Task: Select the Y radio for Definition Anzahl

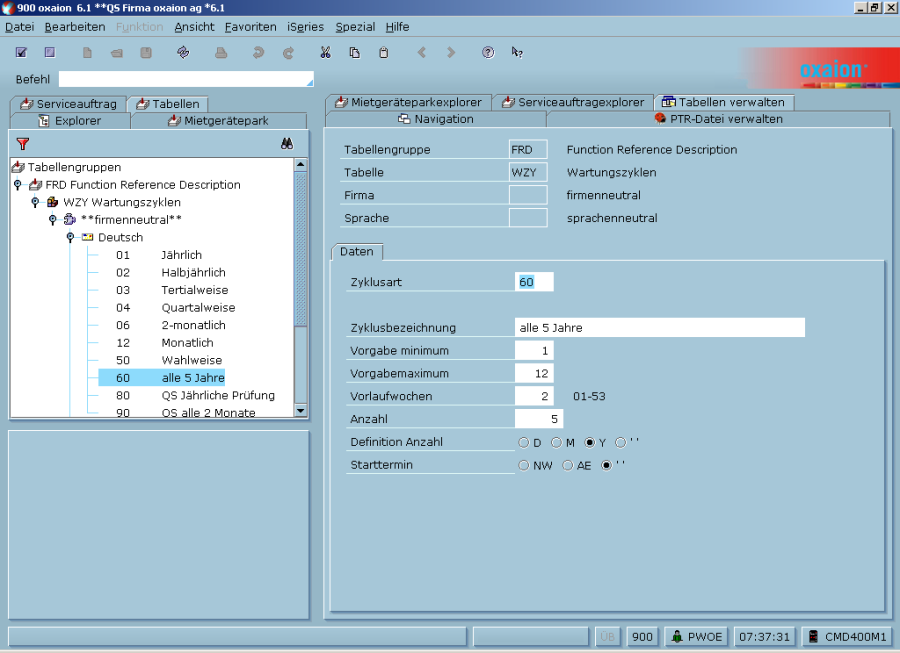Action: click(589, 442)
